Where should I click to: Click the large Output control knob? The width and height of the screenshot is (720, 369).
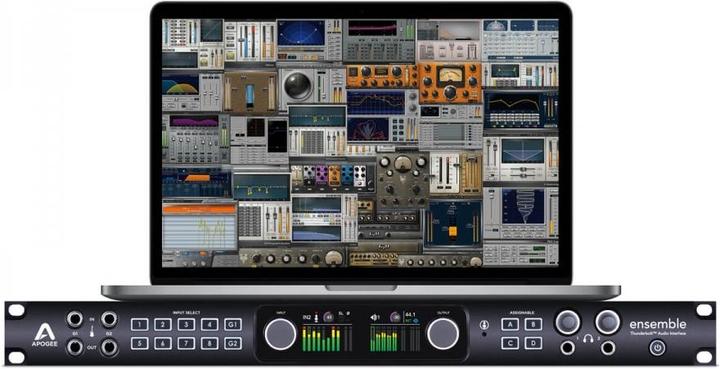pyautogui.click(x=443, y=334)
